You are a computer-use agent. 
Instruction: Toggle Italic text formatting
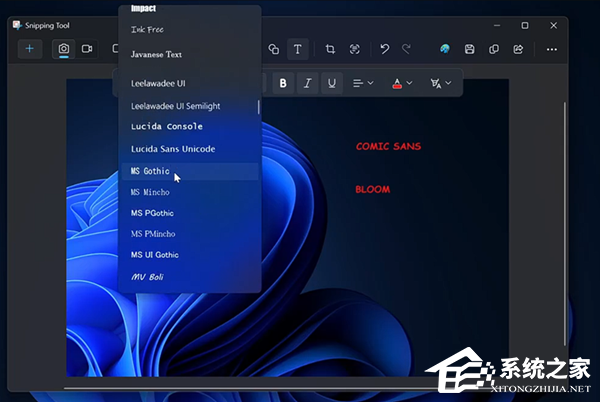coord(307,83)
